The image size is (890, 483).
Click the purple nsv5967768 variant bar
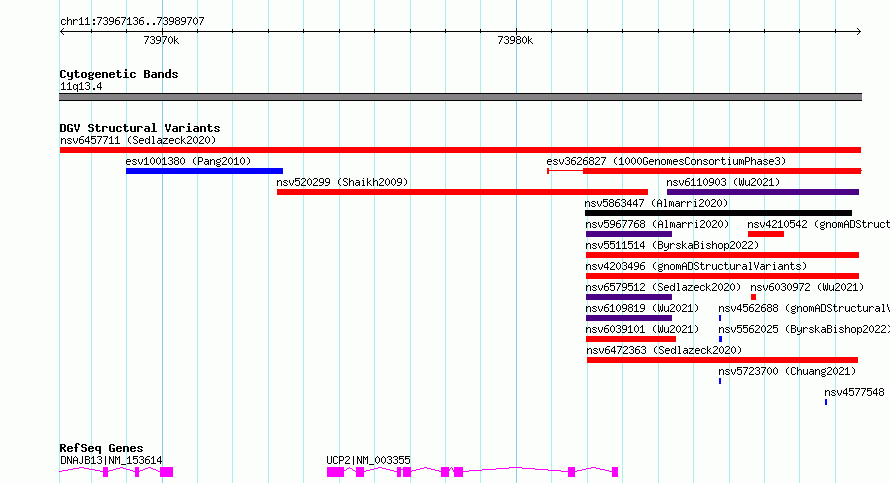pyautogui.click(x=629, y=234)
